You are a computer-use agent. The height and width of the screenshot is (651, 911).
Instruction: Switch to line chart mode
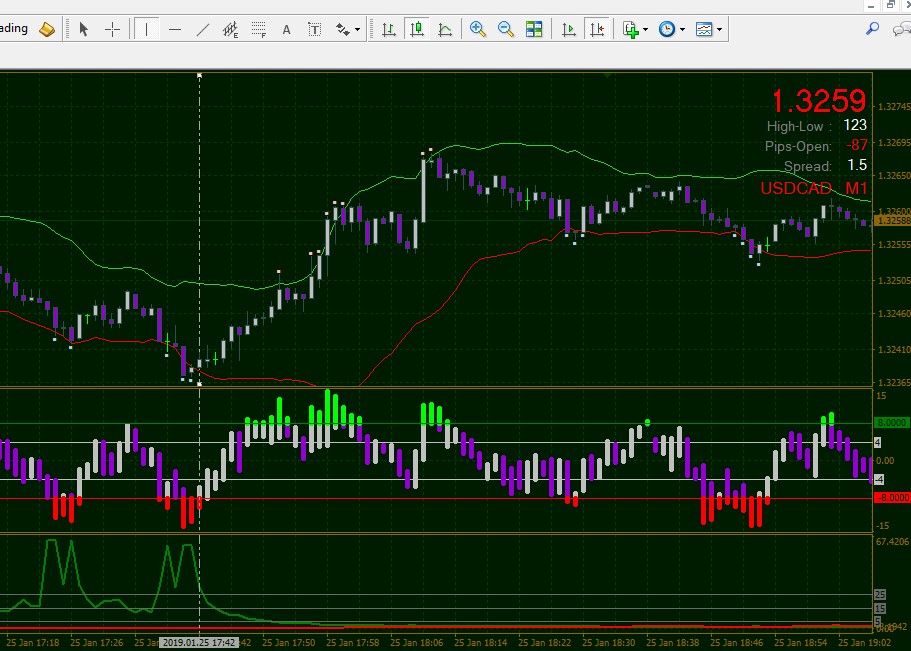[445, 29]
